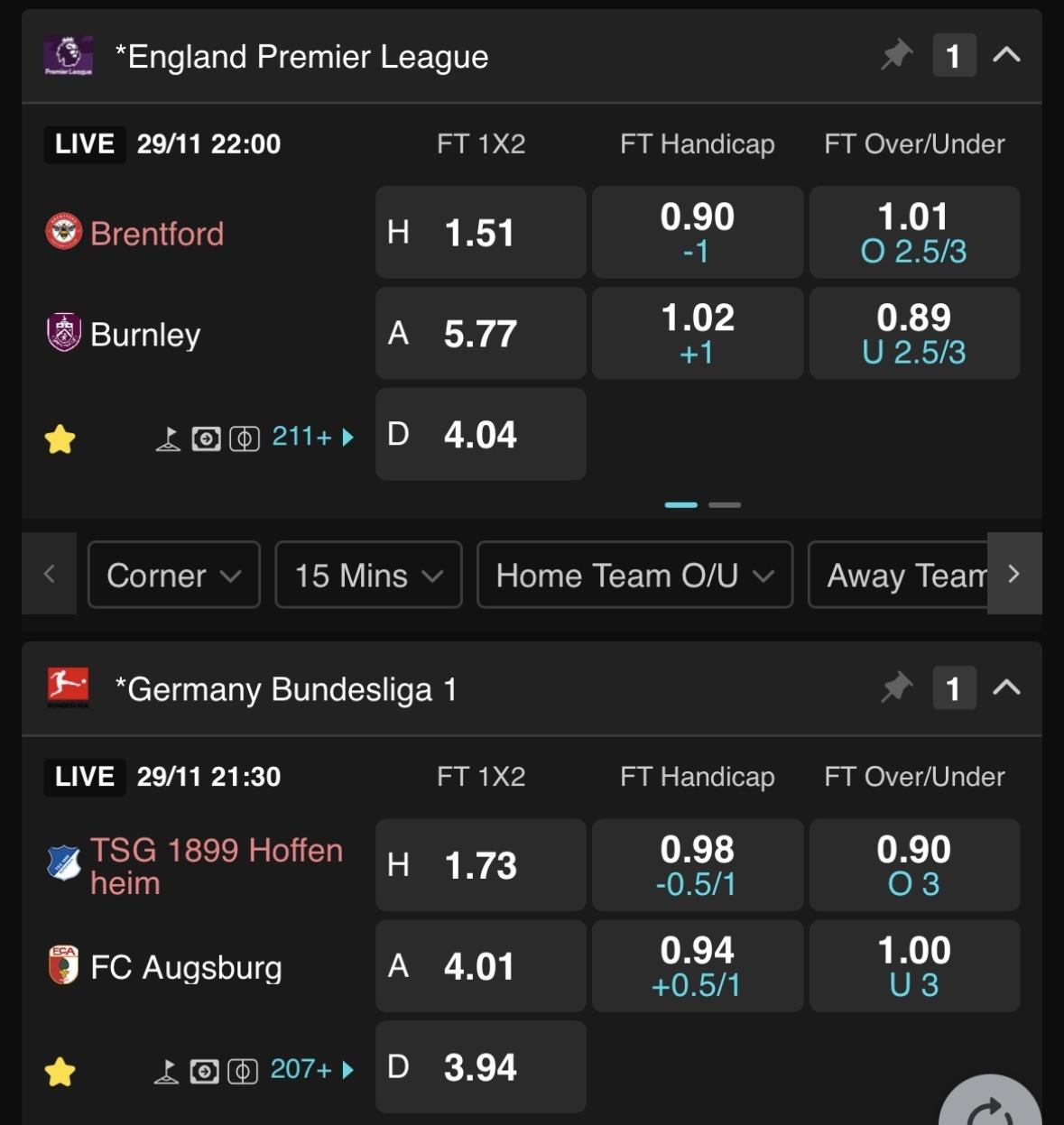Open the 15 Mins dropdown
The height and width of the screenshot is (1125, 1064).
pyautogui.click(x=368, y=575)
